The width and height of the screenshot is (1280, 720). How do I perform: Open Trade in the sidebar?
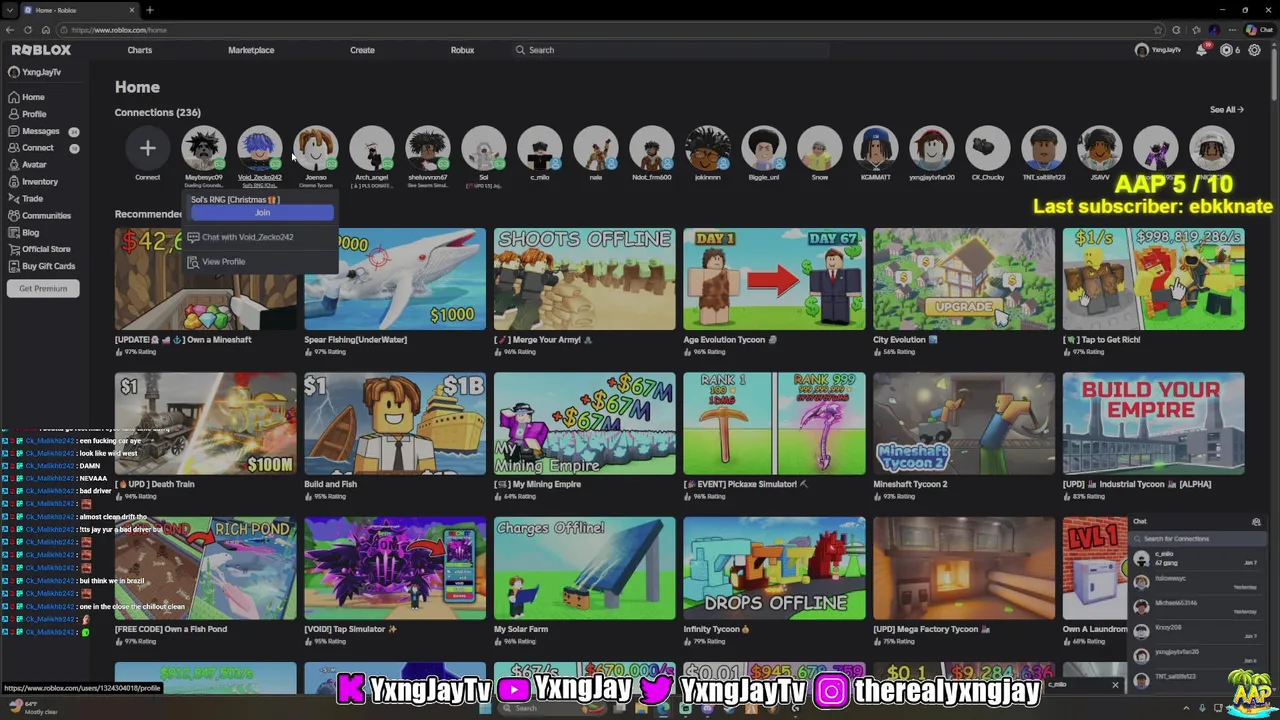pos(25,199)
